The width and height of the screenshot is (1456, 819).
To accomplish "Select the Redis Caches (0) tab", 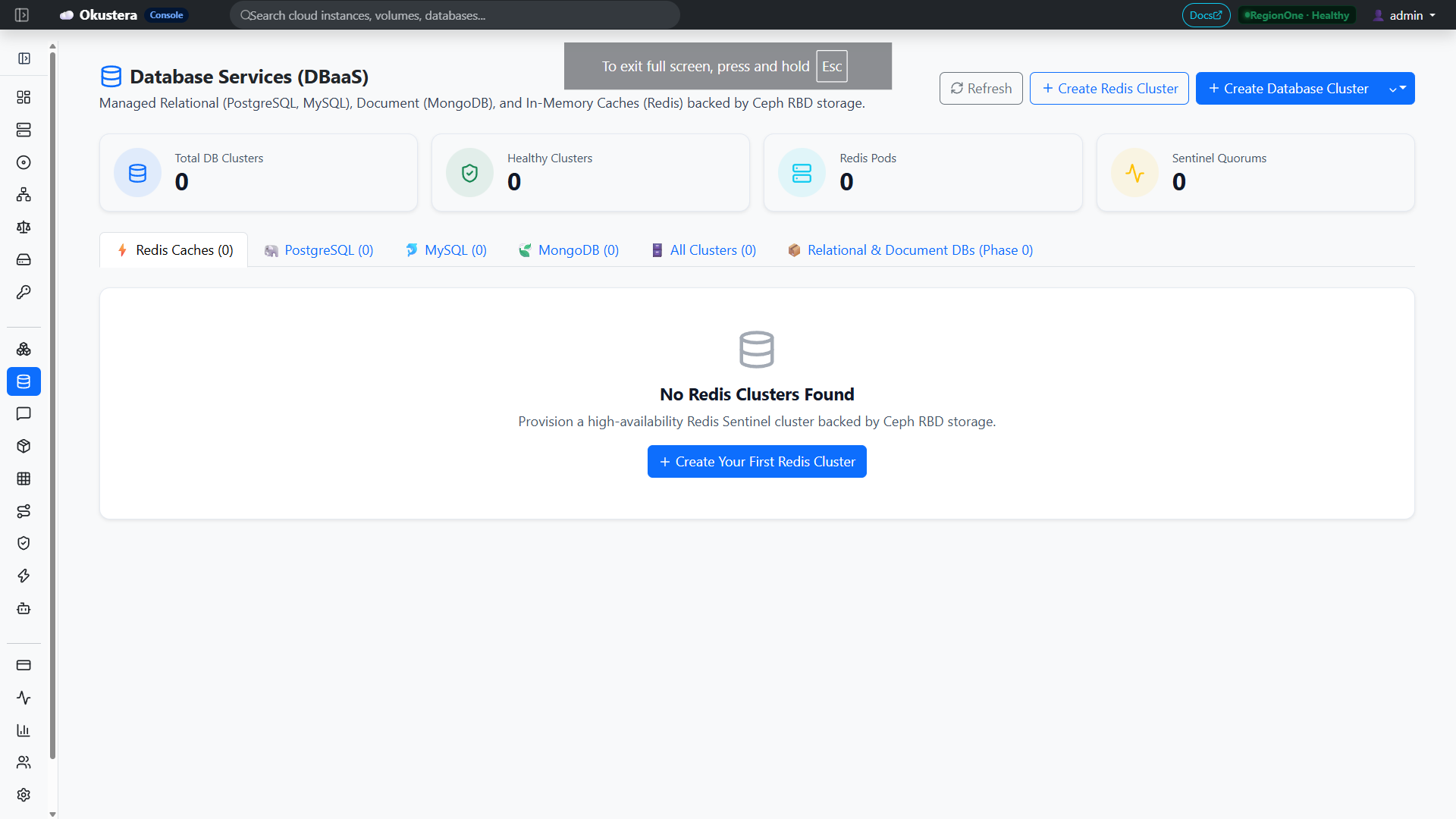I will [174, 250].
